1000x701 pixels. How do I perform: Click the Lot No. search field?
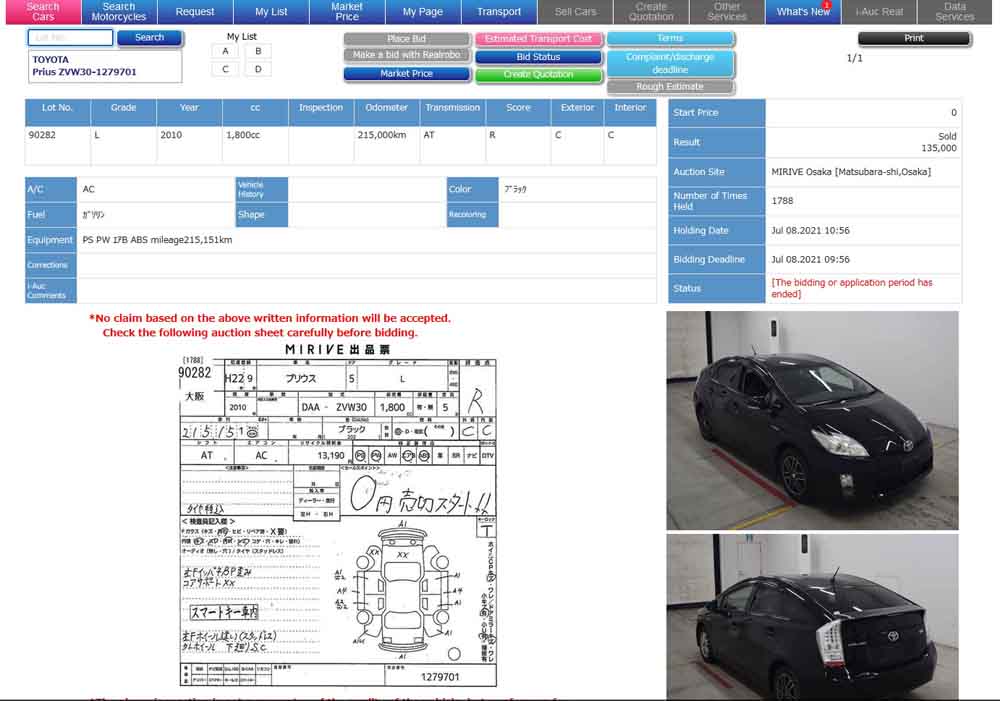click(71, 38)
